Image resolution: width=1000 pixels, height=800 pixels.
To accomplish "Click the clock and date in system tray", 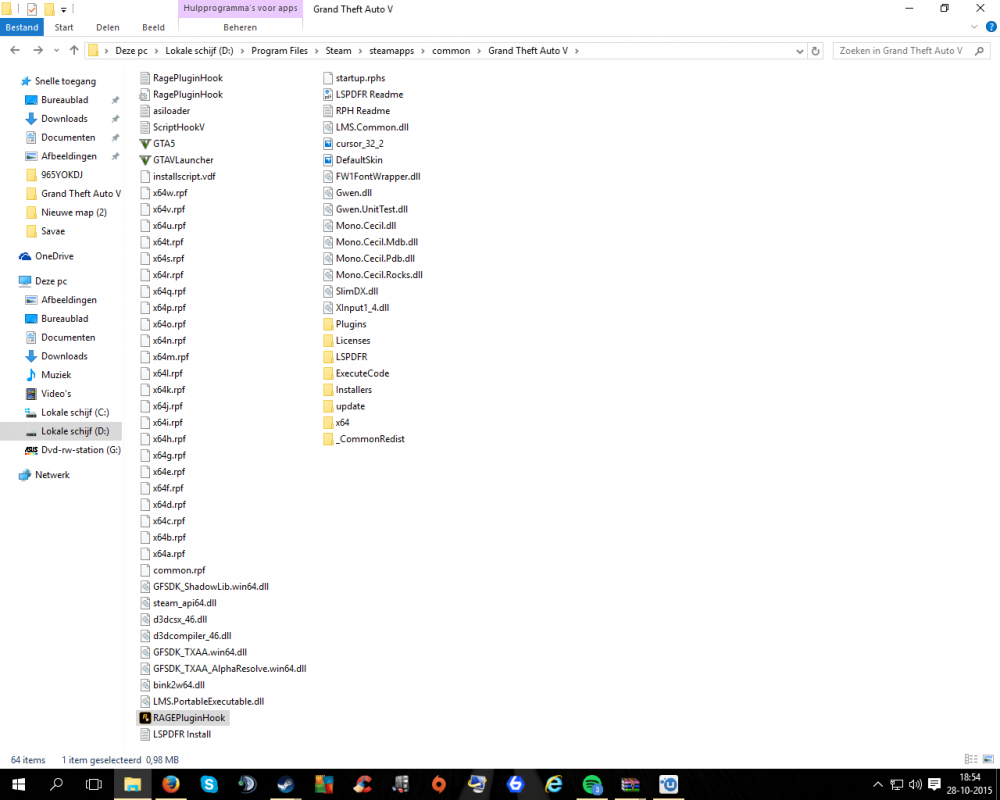I will coord(969,784).
